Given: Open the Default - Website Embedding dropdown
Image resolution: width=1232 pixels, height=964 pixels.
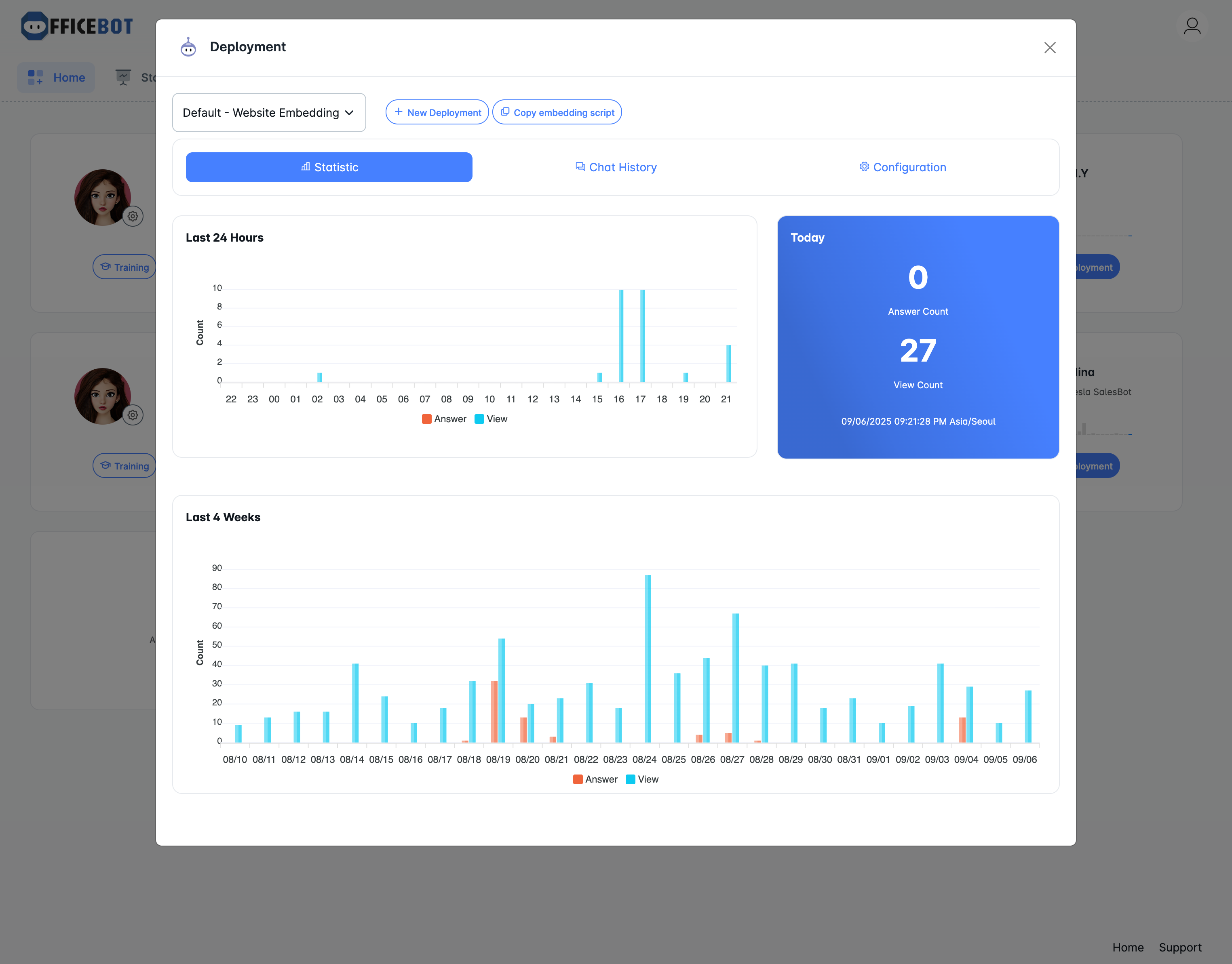Looking at the screenshot, I should click(269, 112).
